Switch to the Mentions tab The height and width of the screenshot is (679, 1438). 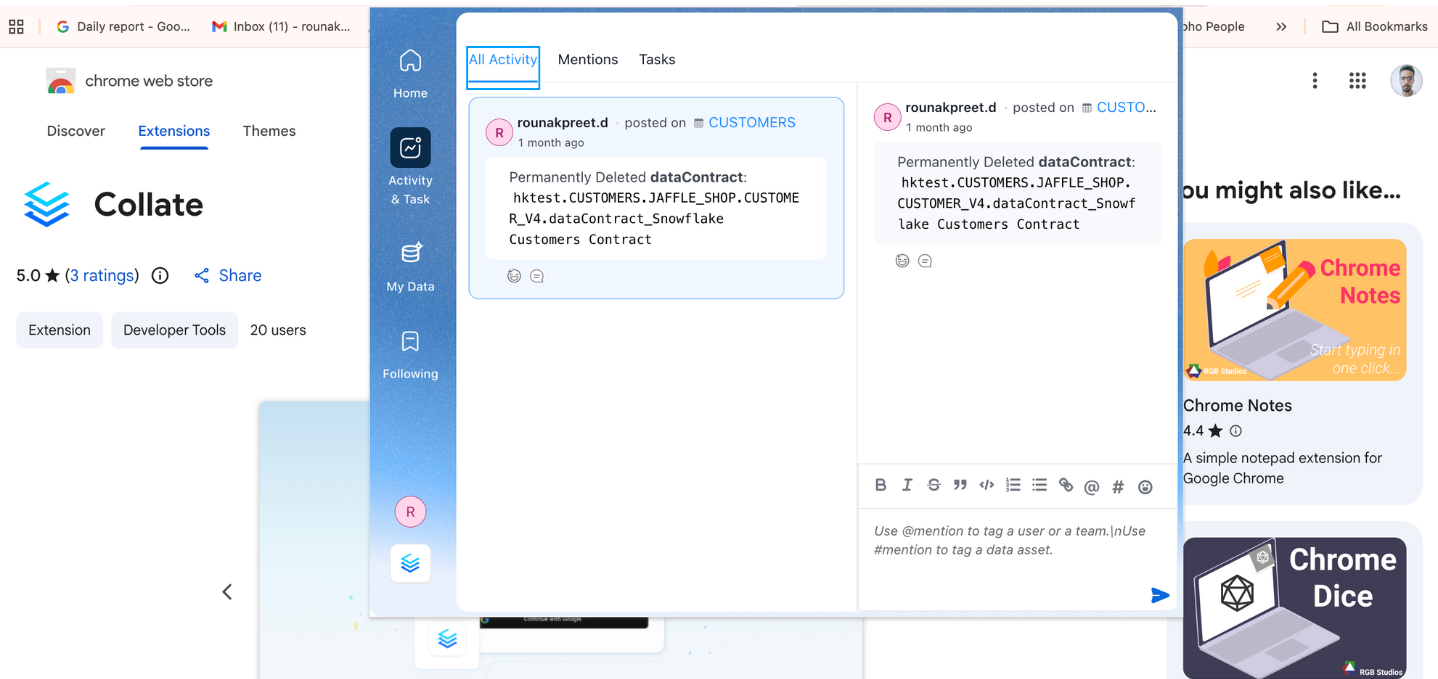click(x=588, y=59)
